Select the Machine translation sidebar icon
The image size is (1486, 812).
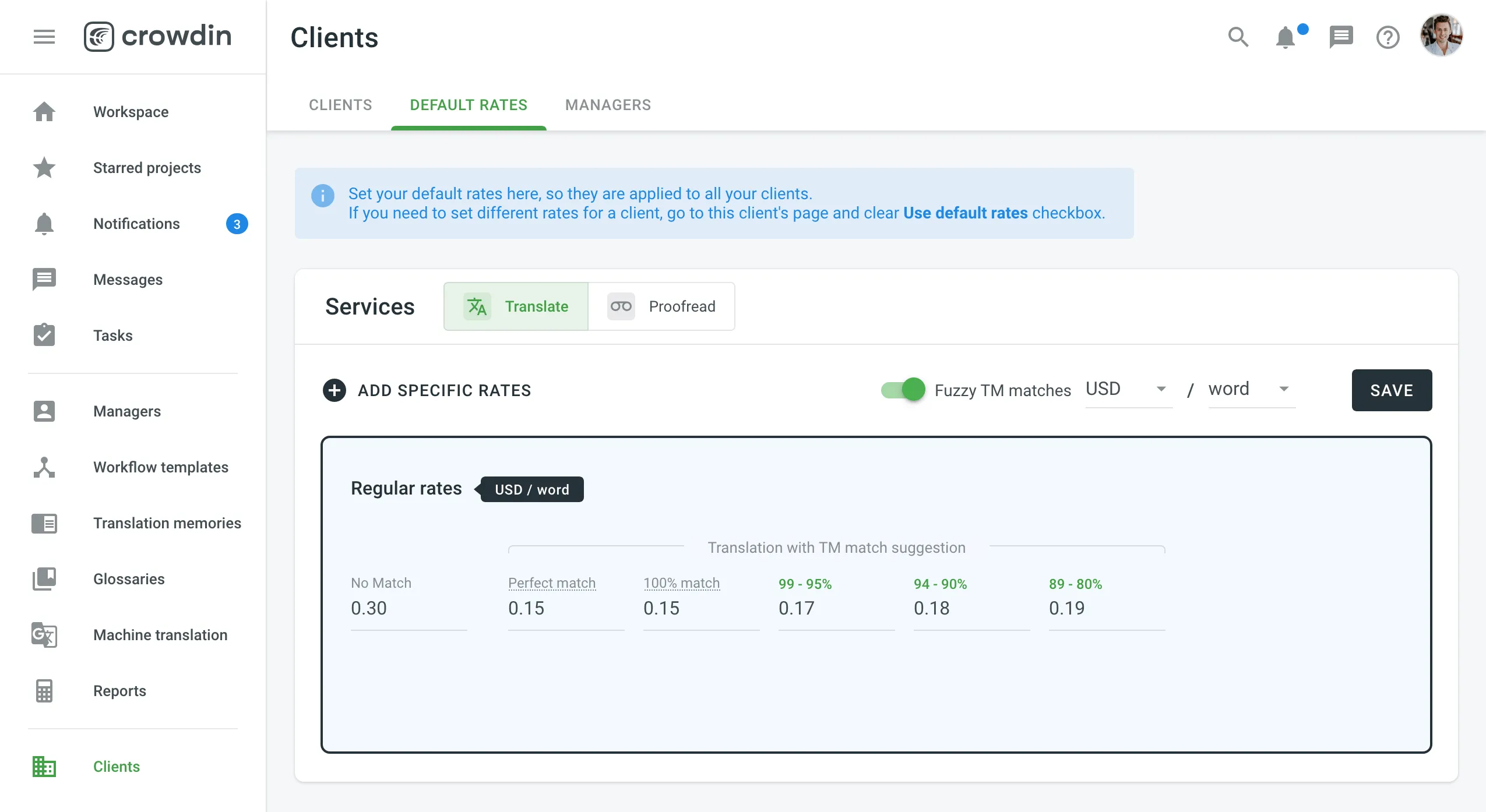point(44,635)
